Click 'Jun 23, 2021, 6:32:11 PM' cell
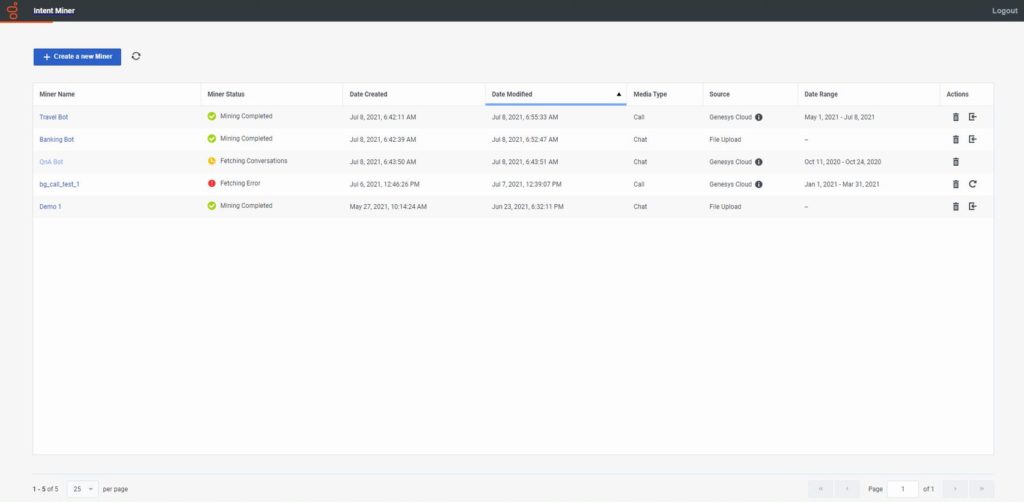 click(x=528, y=206)
